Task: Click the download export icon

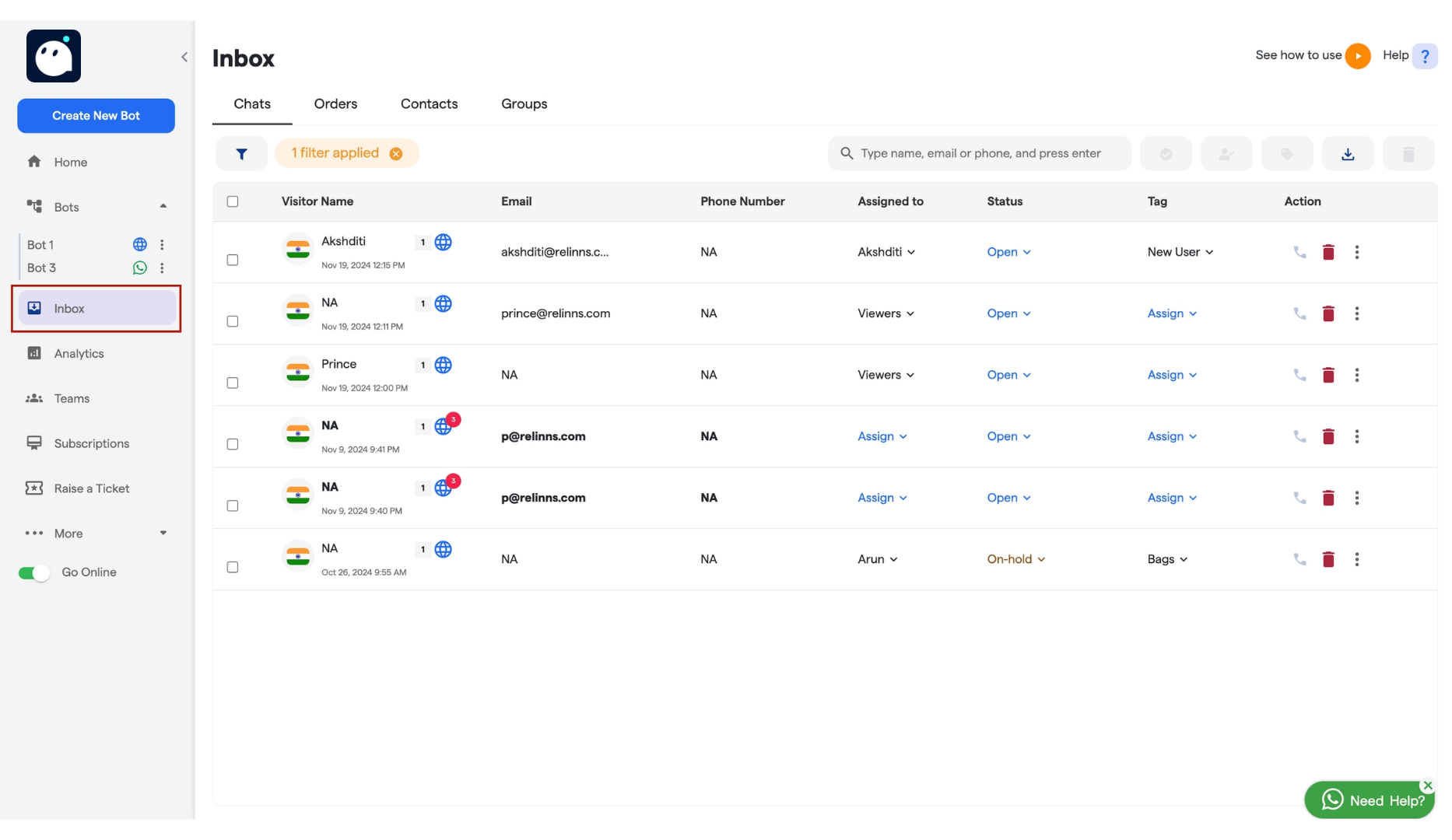Action: (1348, 154)
